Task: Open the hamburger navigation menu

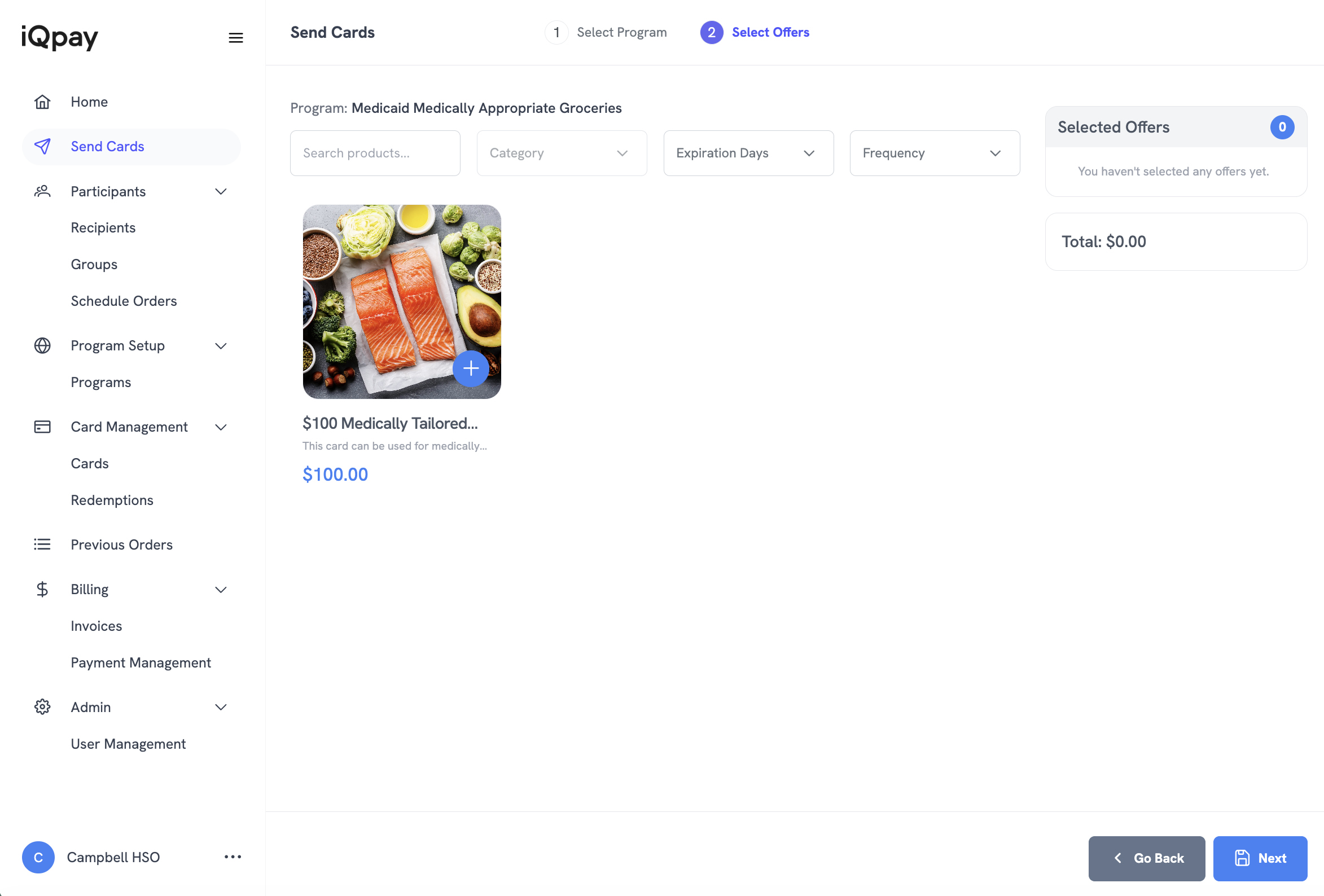Action: pyautogui.click(x=236, y=38)
